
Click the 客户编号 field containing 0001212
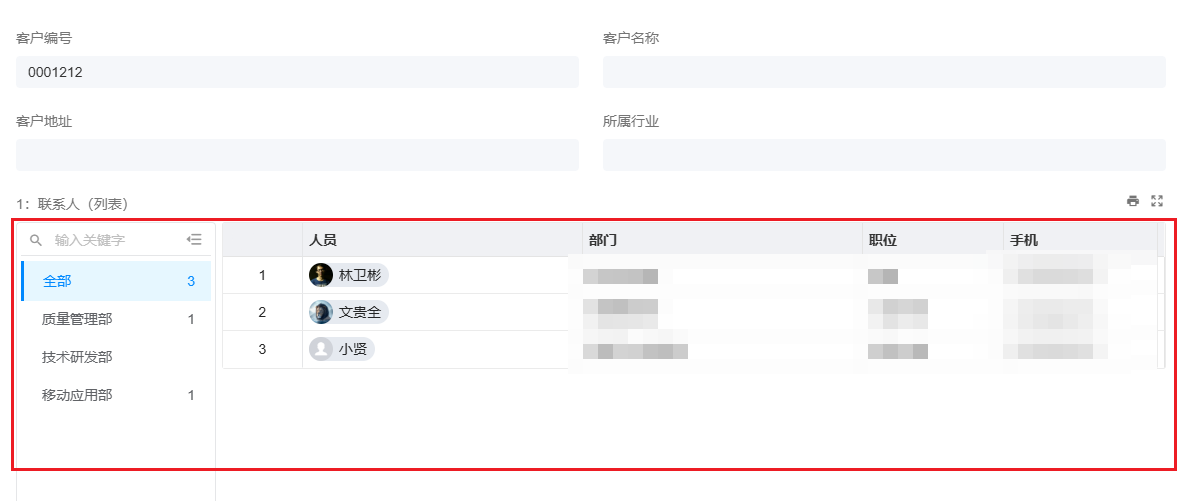(297, 72)
